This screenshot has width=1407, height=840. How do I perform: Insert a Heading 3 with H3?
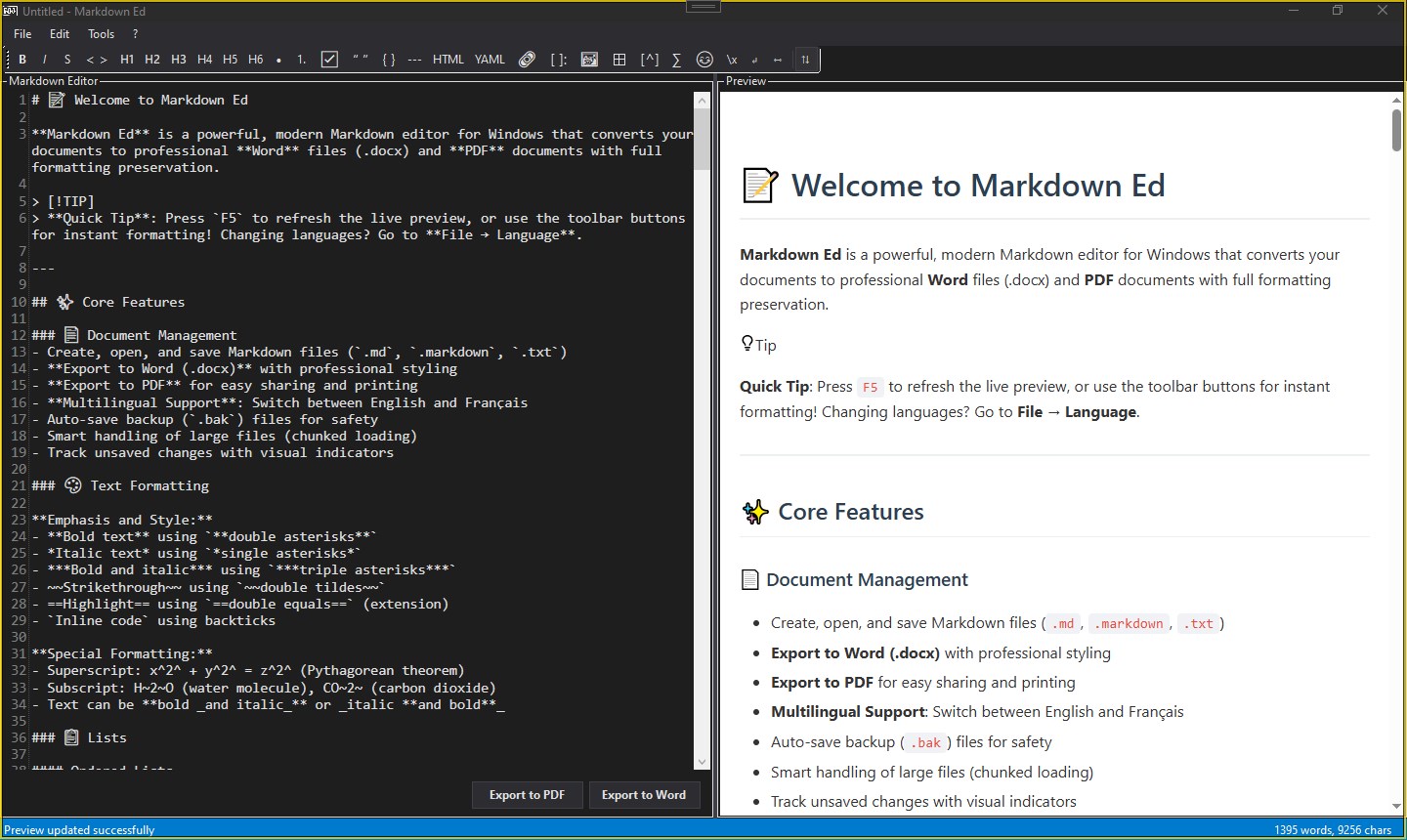pos(179,60)
